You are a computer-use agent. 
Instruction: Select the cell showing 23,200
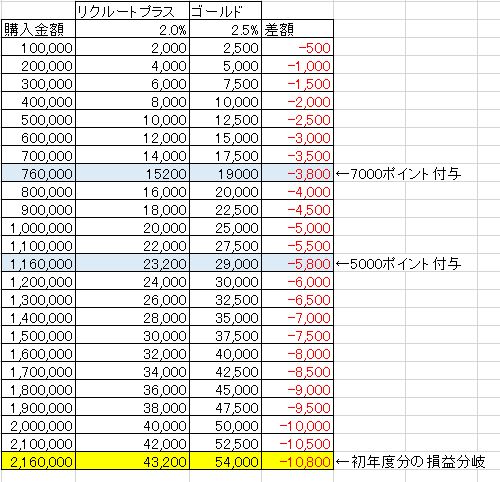point(132,263)
